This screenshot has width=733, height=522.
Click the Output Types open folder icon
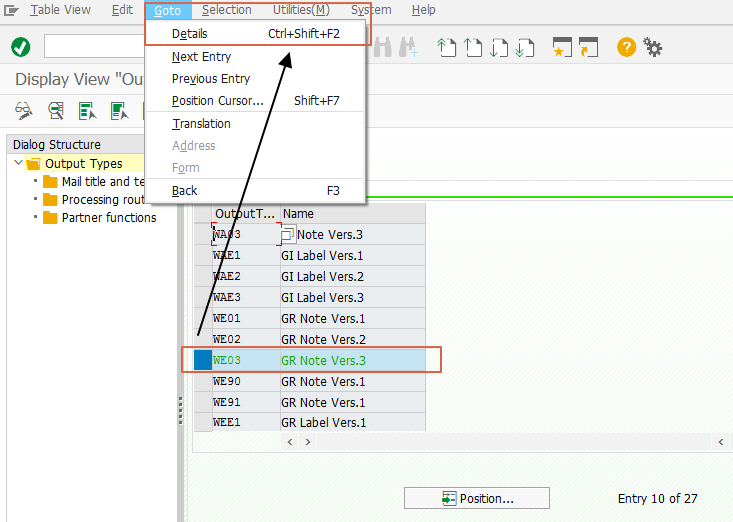[33, 164]
